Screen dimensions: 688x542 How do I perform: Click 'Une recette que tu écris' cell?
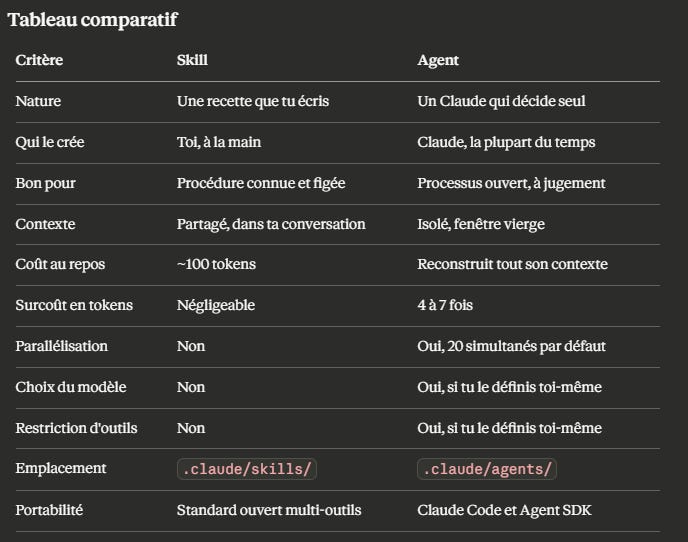(253, 101)
